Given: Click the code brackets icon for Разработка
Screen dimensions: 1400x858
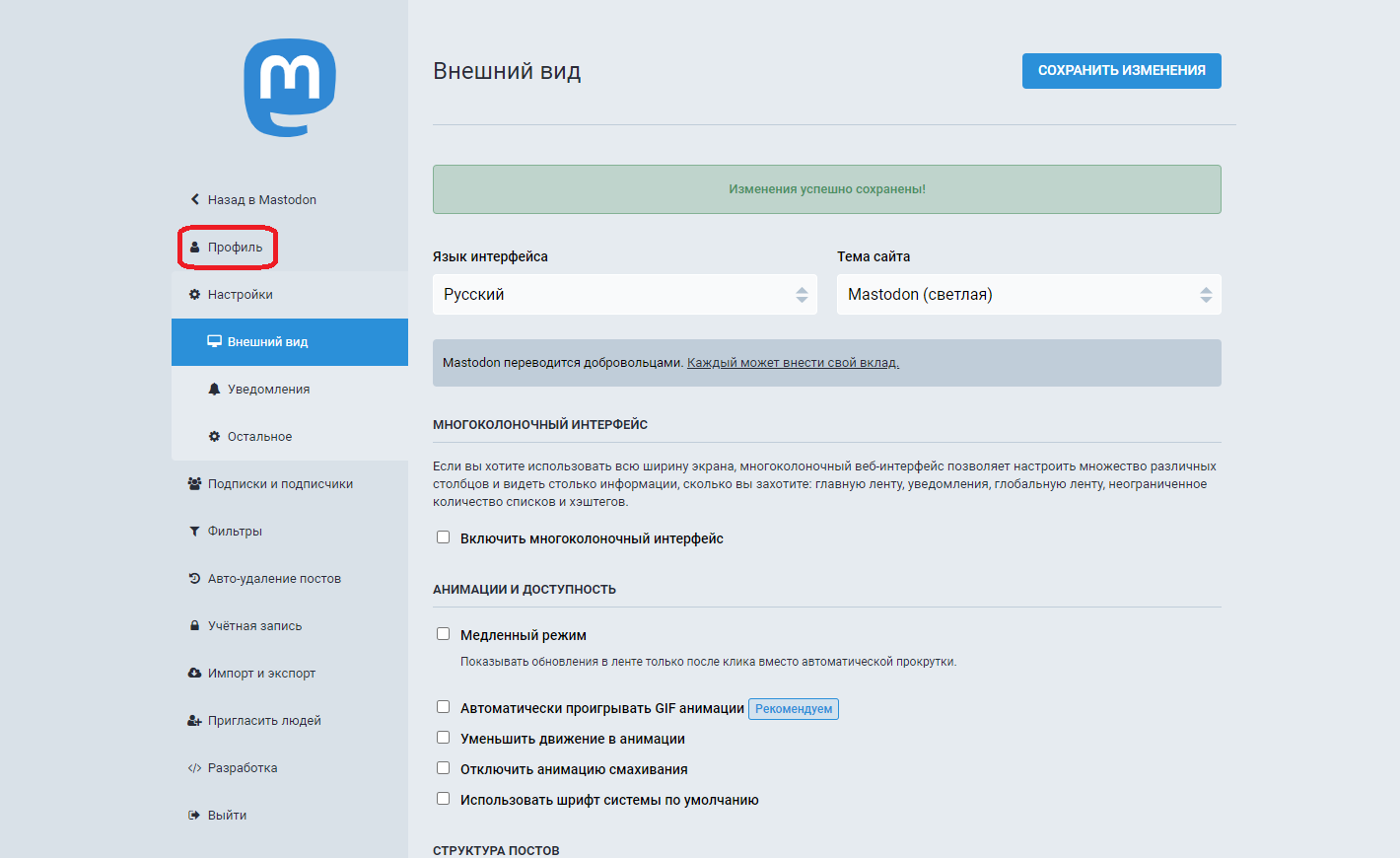Looking at the screenshot, I should tap(194, 768).
